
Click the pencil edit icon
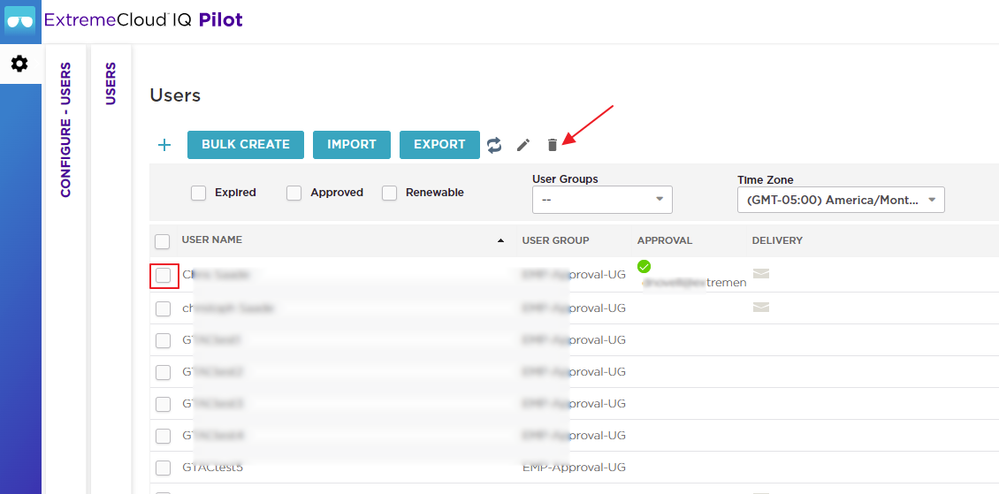523,145
